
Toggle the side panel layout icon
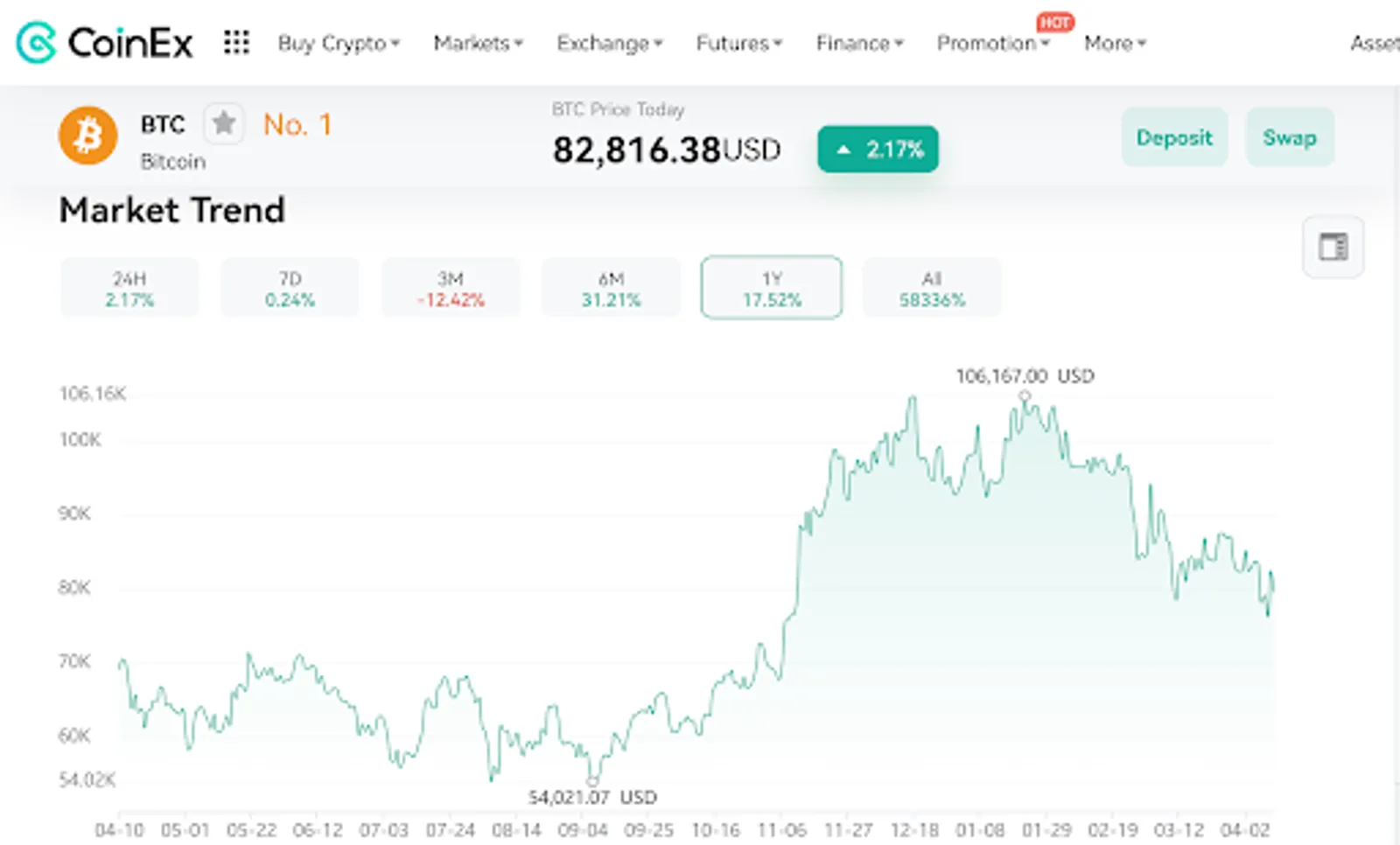[1333, 247]
